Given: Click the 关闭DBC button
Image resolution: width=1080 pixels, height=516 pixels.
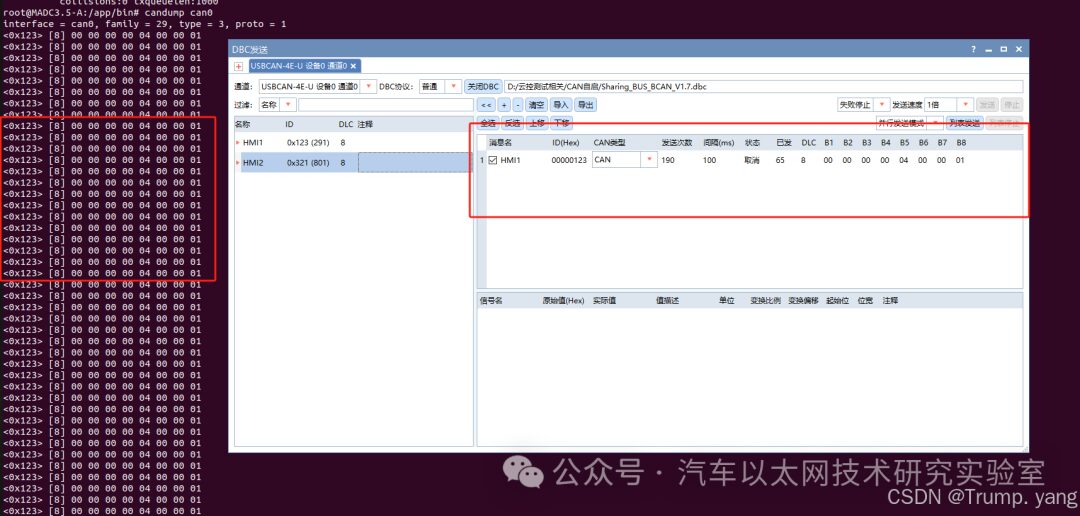Looking at the screenshot, I should [483, 87].
